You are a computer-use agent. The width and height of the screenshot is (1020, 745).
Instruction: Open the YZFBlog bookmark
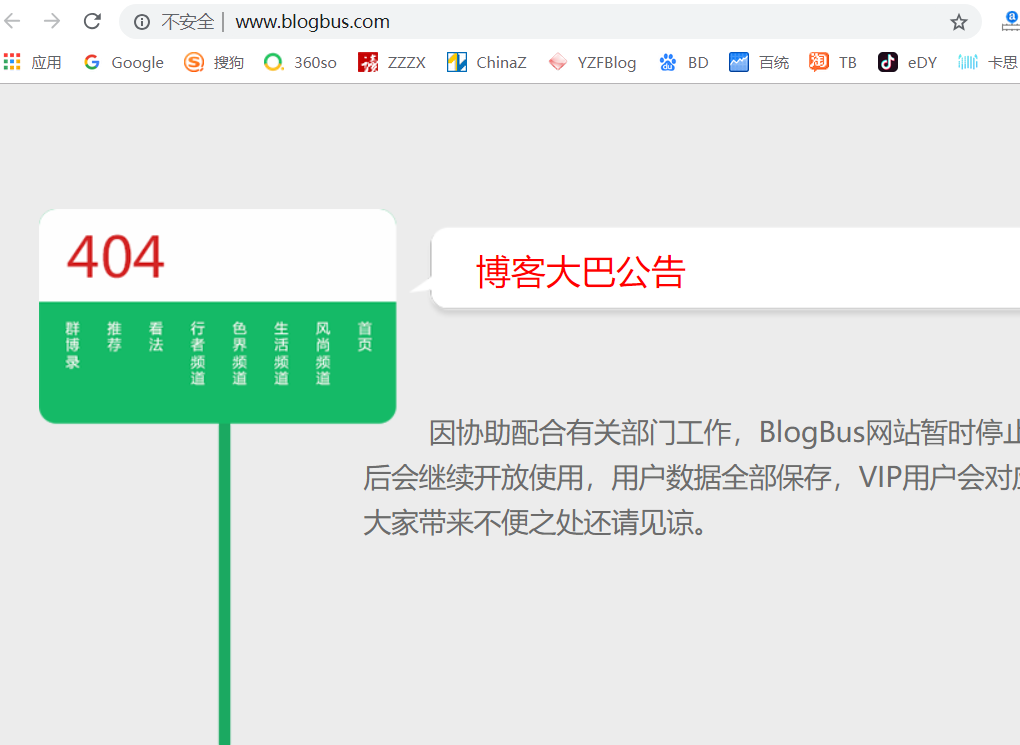click(592, 62)
